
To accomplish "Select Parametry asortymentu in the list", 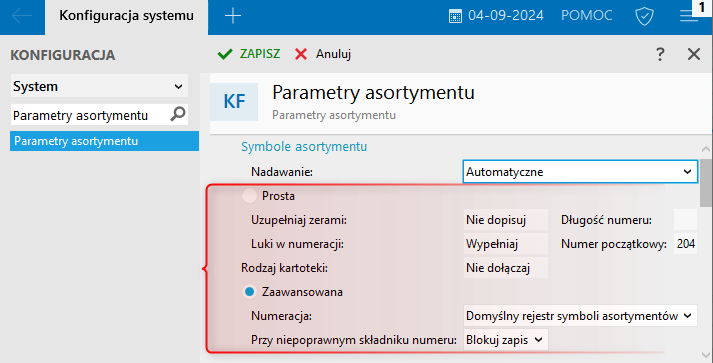I will click(x=104, y=141).
